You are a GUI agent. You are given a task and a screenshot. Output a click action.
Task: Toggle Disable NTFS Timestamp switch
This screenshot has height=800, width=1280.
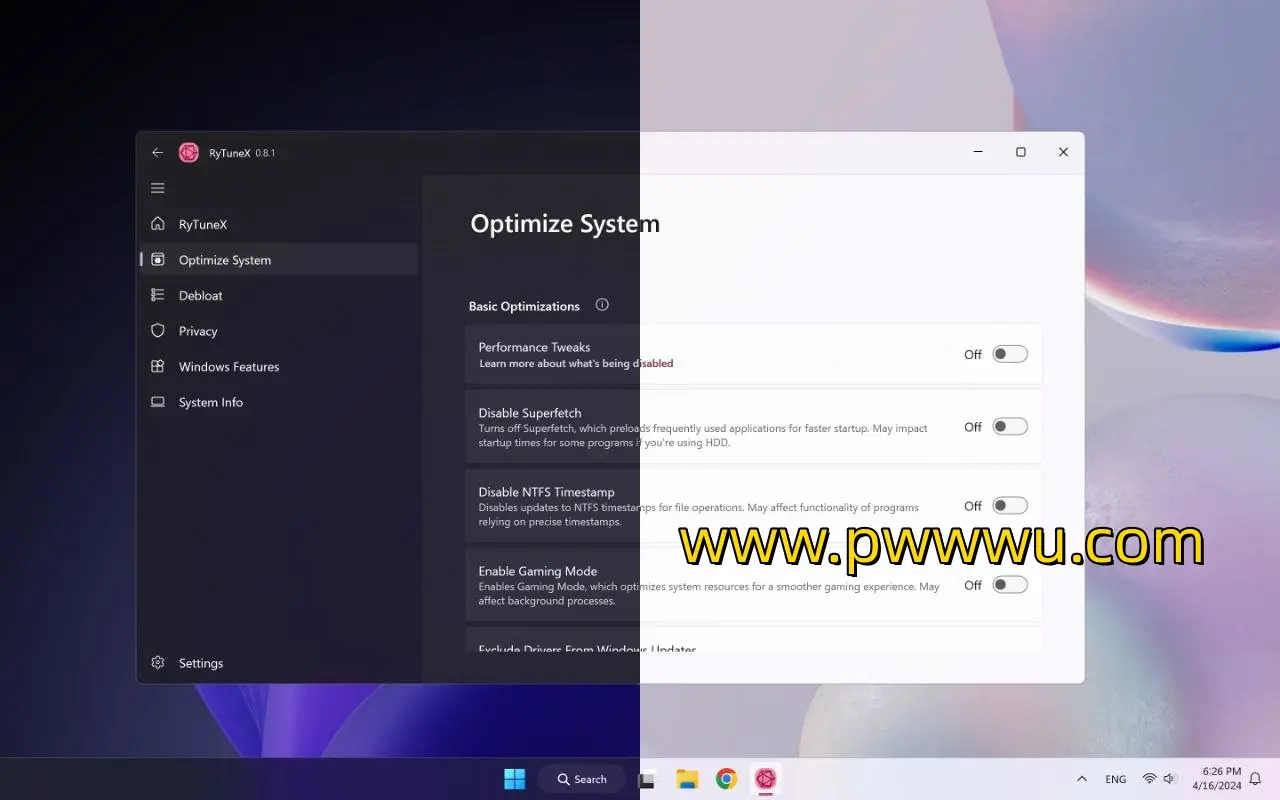[1009, 506]
